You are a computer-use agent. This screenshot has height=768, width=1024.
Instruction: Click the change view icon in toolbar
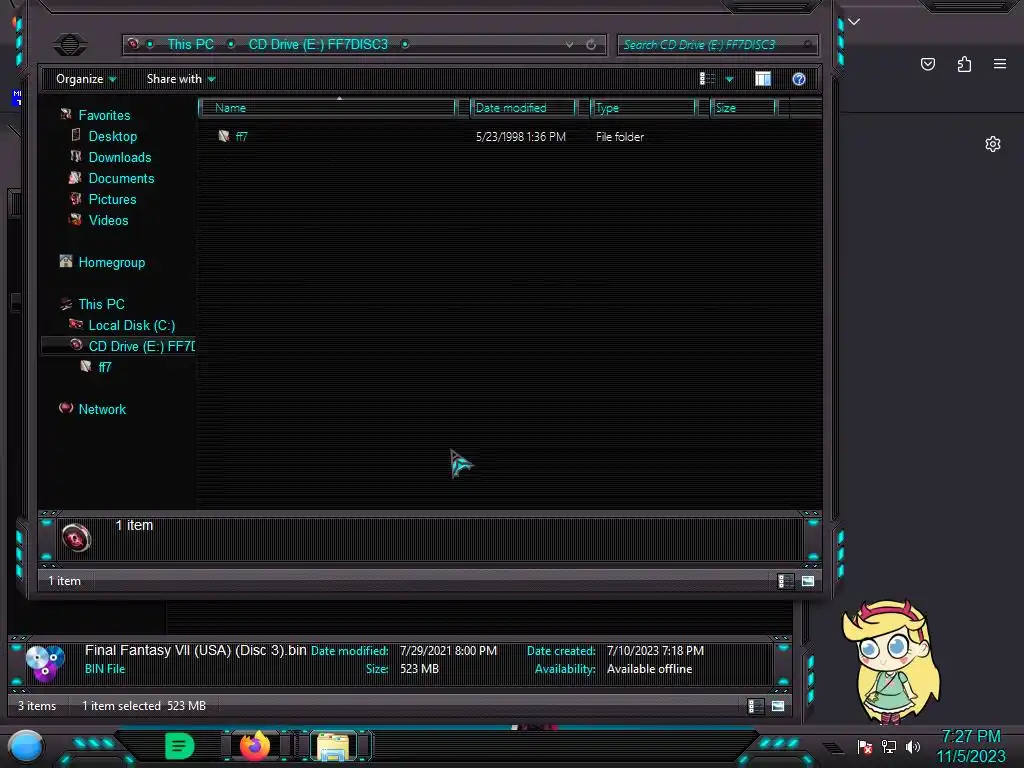707,79
